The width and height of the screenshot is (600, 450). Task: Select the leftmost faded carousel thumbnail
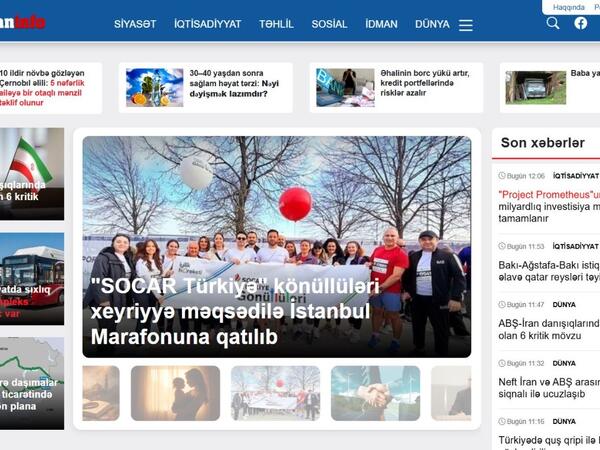101,393
